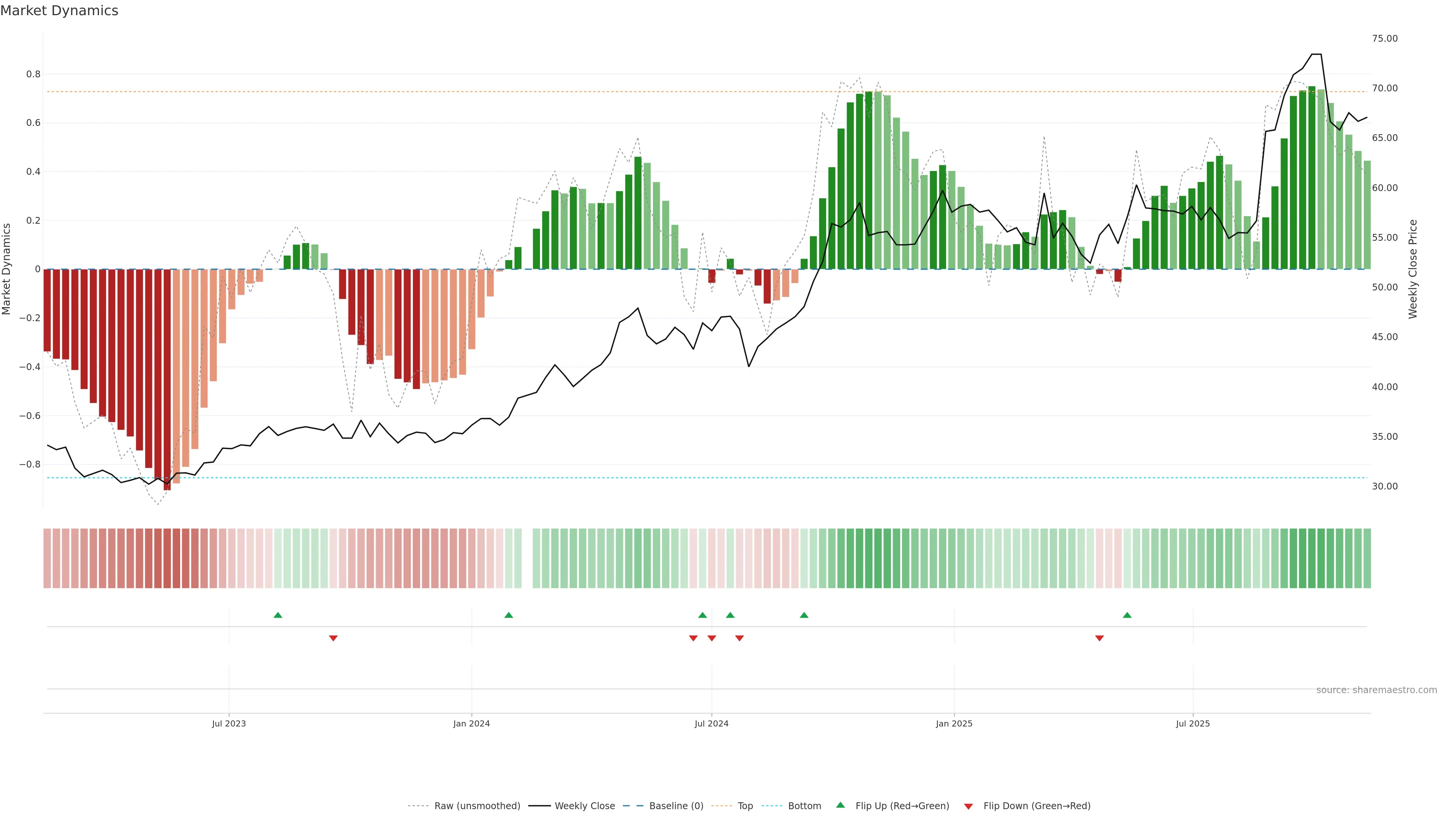Click the Jan 2025 x-axis label
The height and width of the screenshot is (819, 1456).
(x=954, y=723)
